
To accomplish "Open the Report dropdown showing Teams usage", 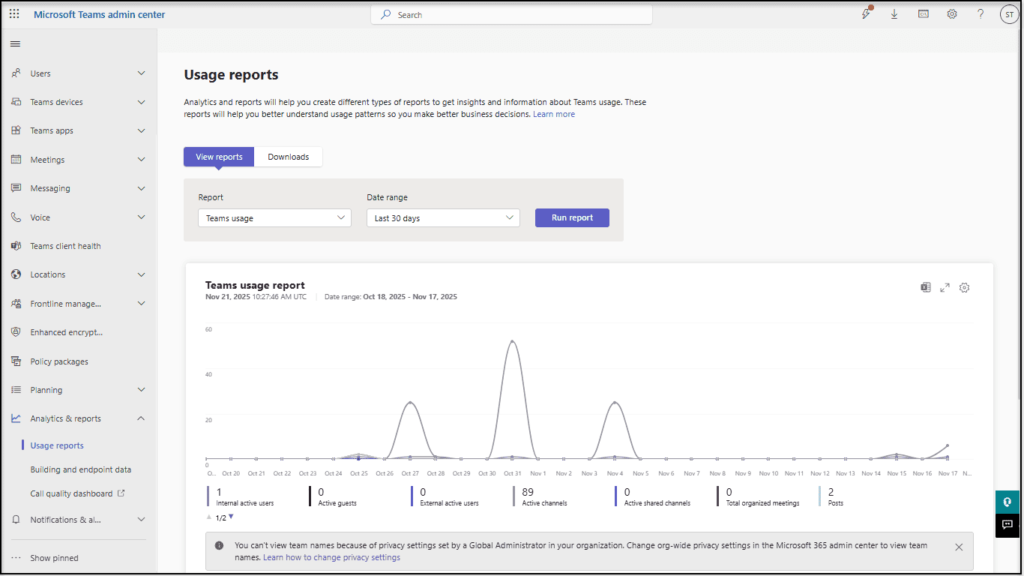I will pos(273,217).
